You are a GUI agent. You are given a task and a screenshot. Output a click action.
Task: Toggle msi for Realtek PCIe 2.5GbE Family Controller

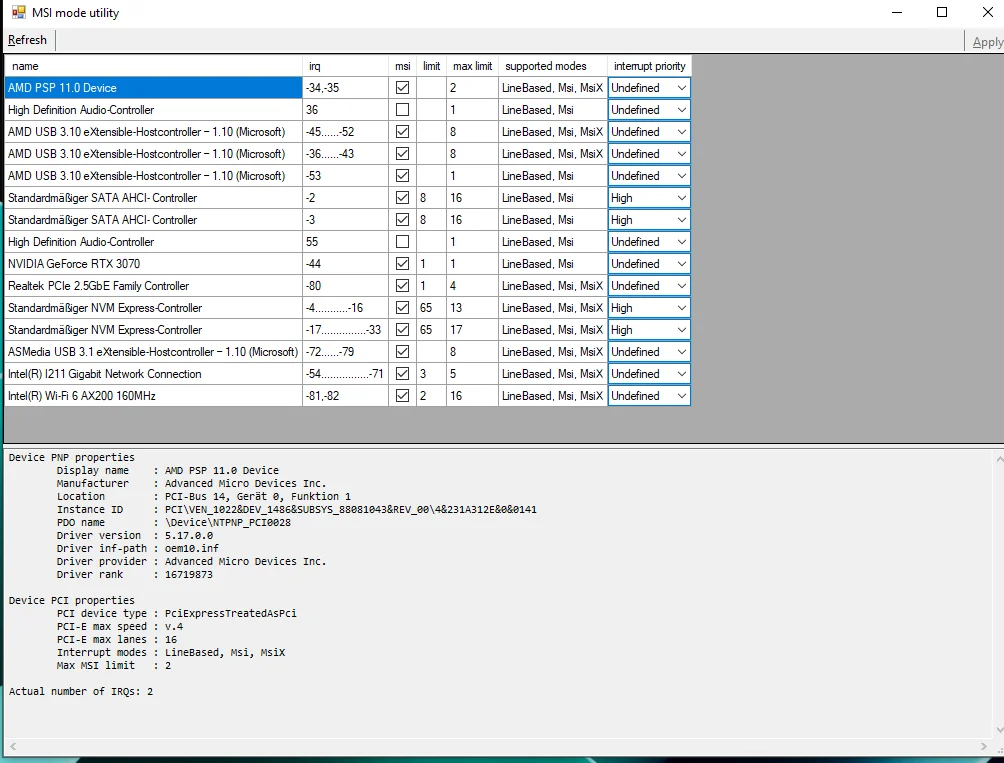click(x=402, y=285)
